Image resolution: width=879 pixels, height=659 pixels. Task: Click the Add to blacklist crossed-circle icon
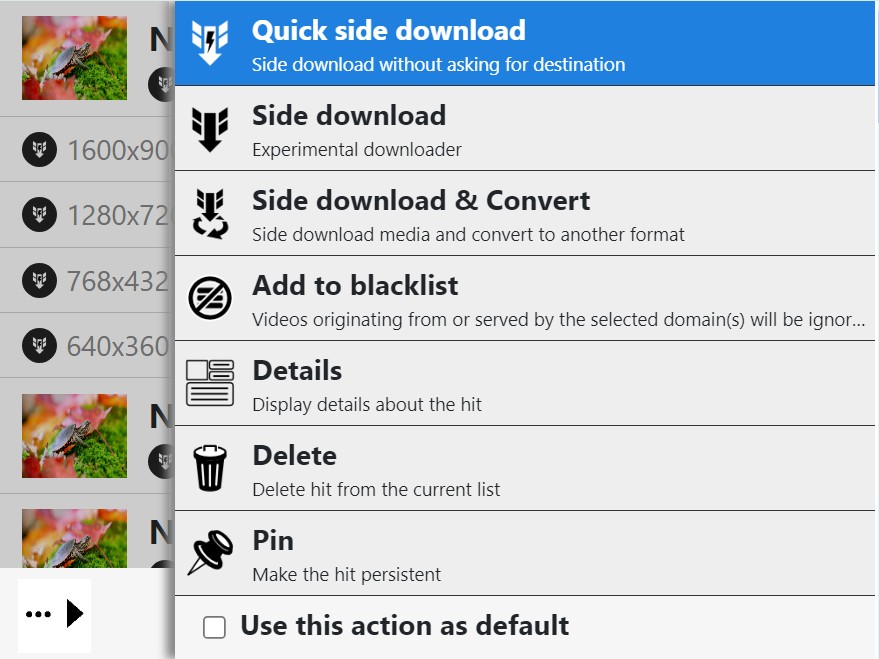pyautogui.click(x=210, y=298)
